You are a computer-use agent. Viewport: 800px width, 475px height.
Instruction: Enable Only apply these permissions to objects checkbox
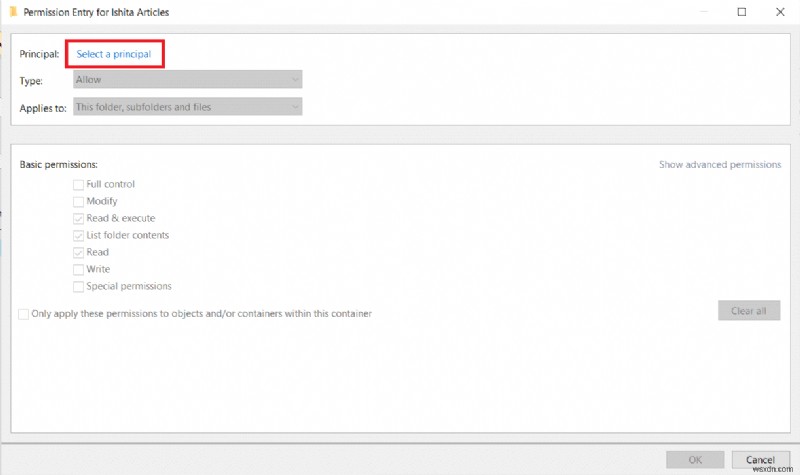pyautogui.click(x=23, y=314)
